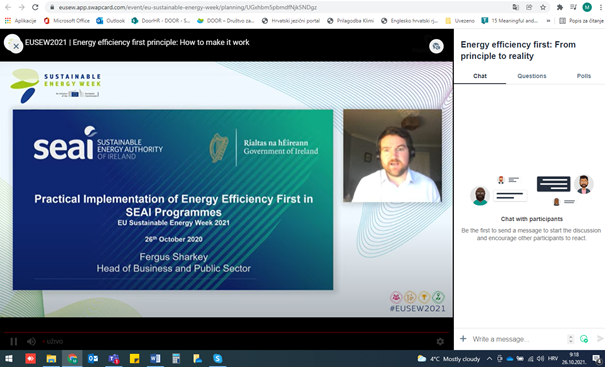Click the Chrome icon in the taskbar

click(72, 359)
